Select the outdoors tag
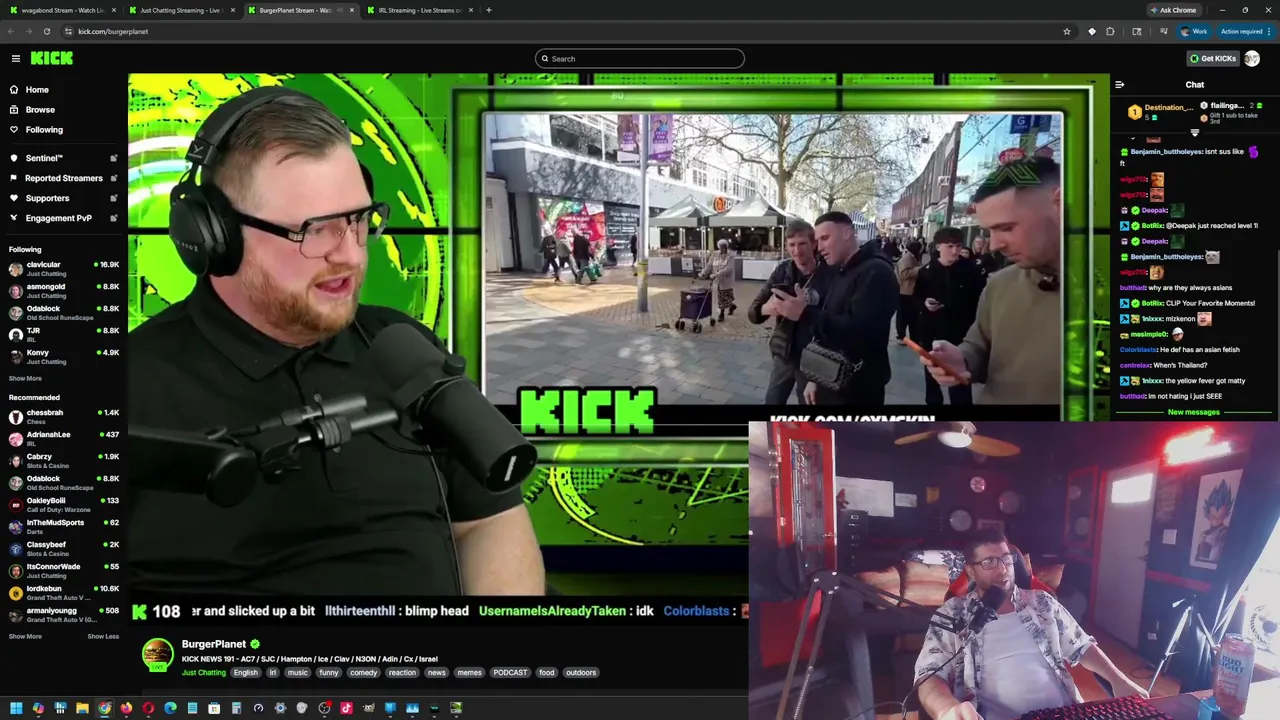The image size is (1280, 720). 581,673
